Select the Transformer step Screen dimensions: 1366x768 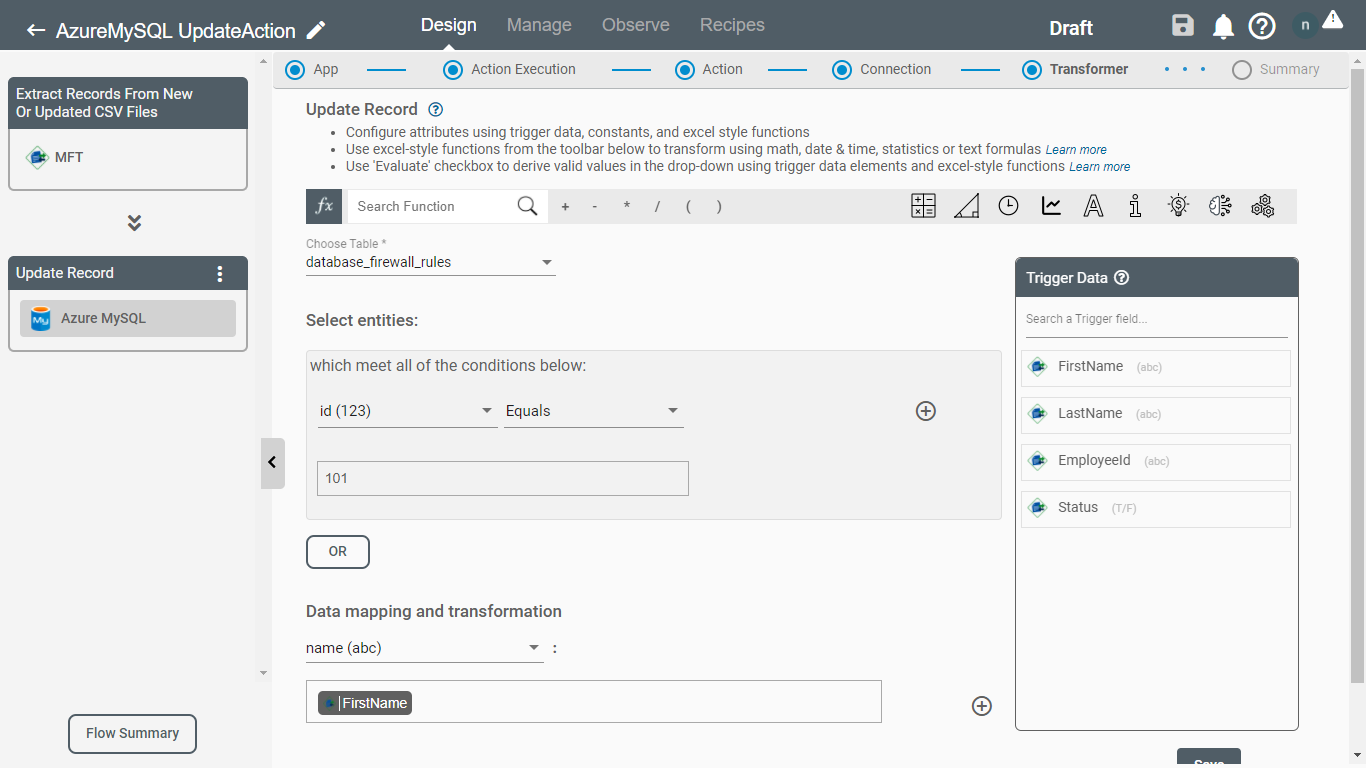pos(1075,69)
